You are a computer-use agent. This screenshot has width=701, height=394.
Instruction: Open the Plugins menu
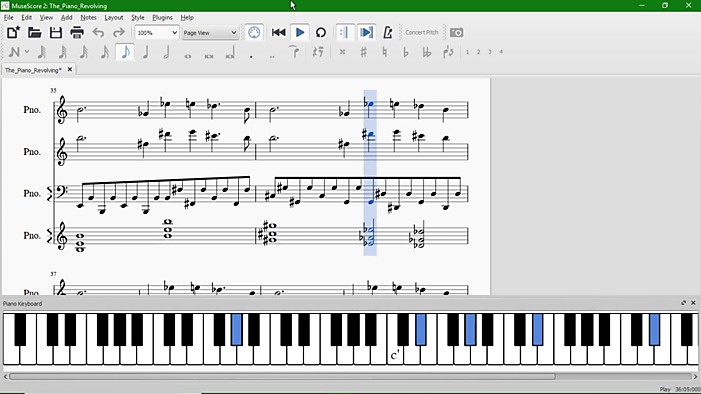coord(162,17)
